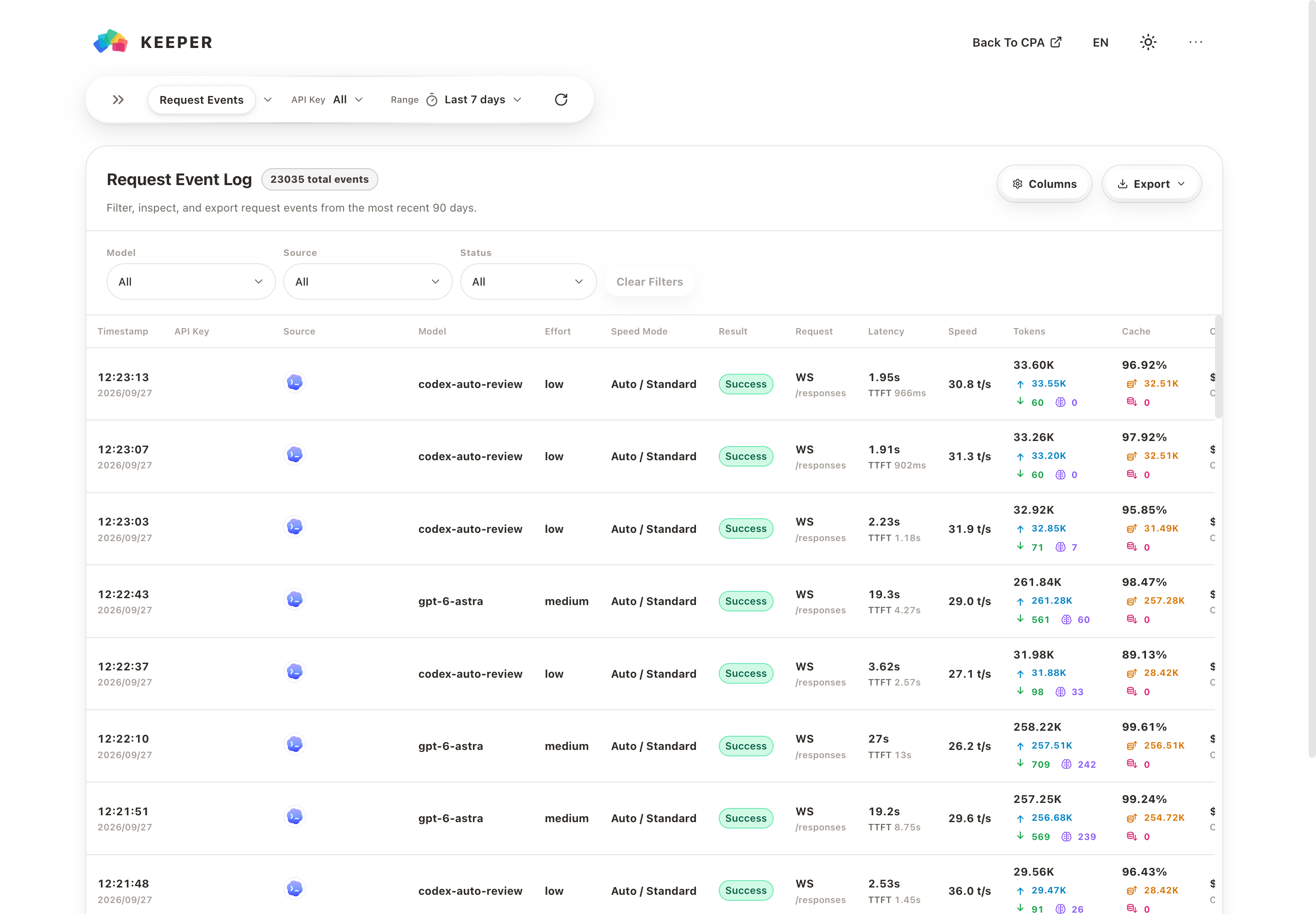The width and height of the screenshot is (1316, 914).
Task: Click reasoning brain icon beside 242
Action: [1066, 764]
